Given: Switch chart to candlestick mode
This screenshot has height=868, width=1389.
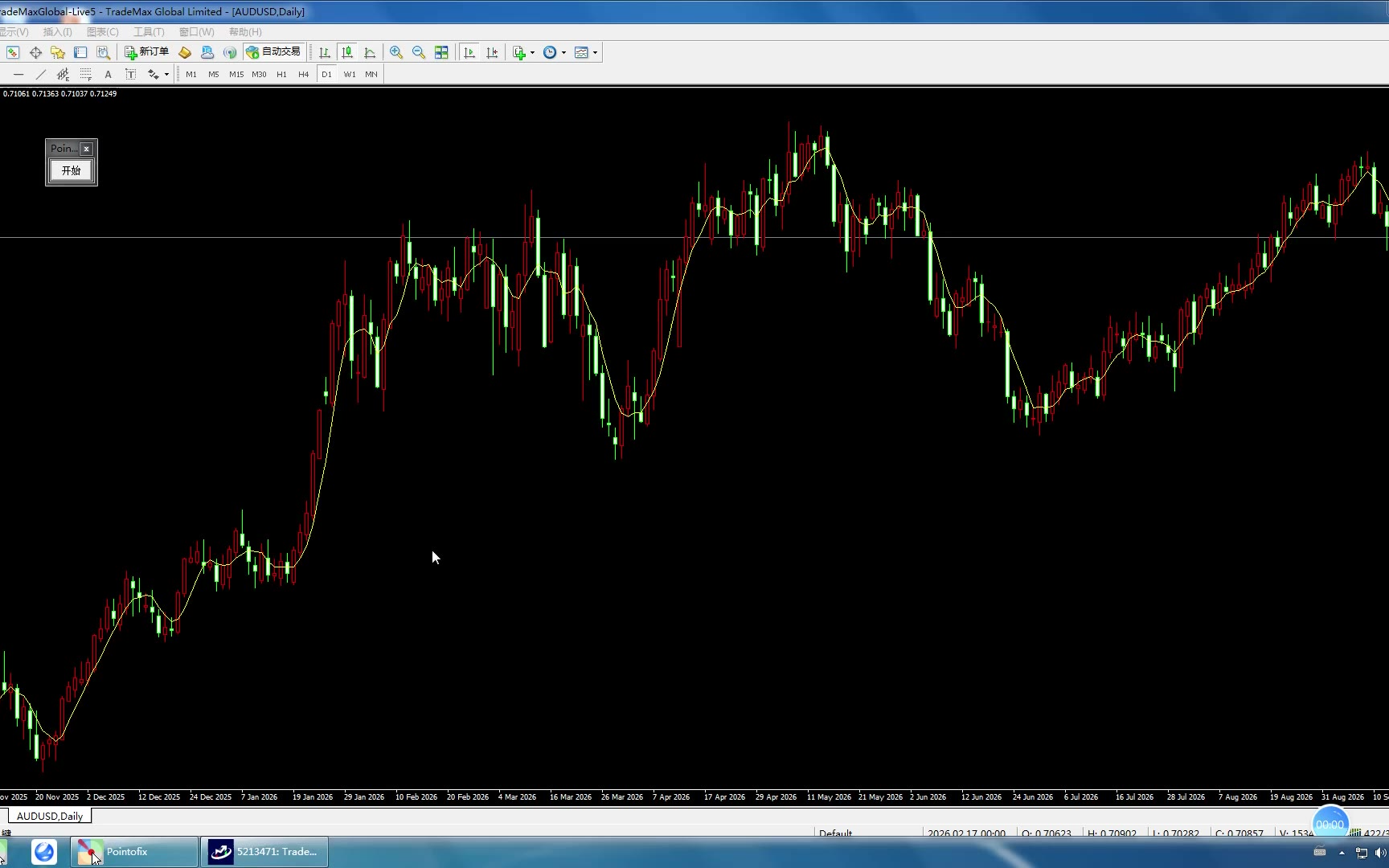Looking at the screenshot, I should click(x=347, y=52).
